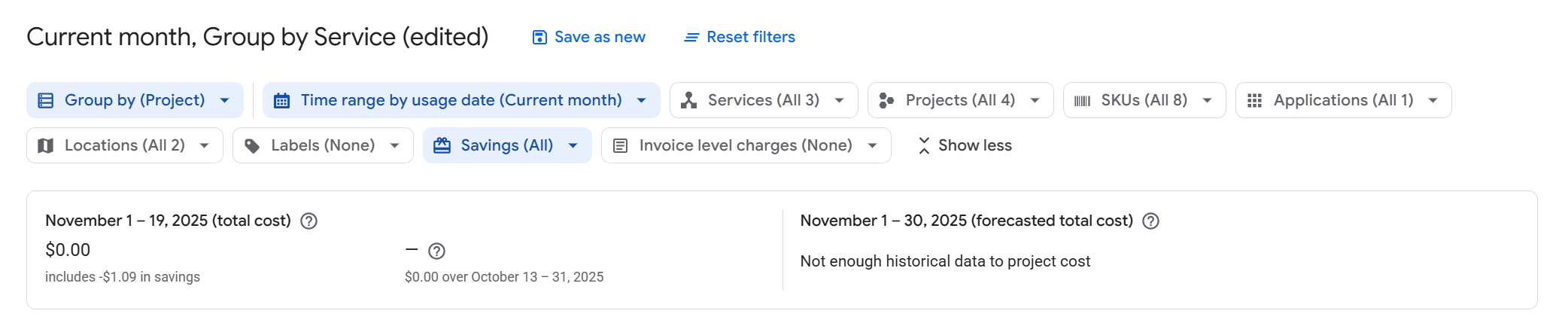
Task: Click November 1 – 19, 2025 (total cost) heading
Action: 168,221
